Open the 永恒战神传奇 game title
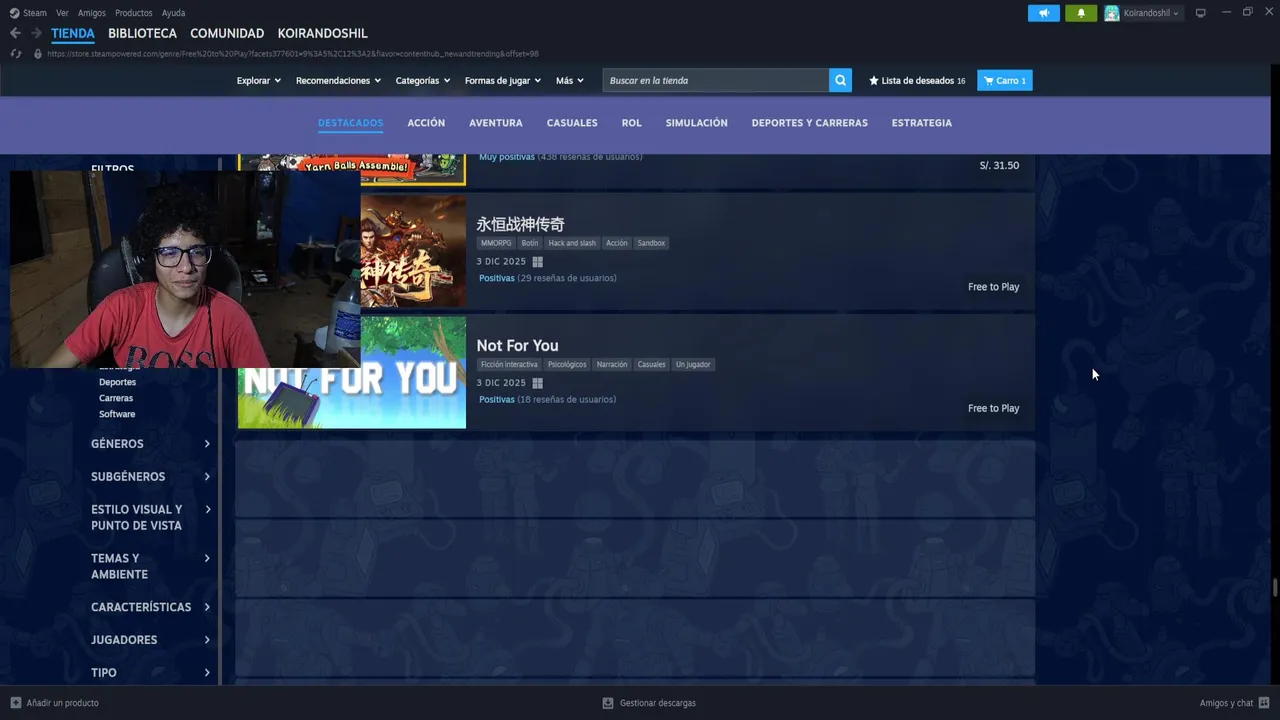Screen dimensions: 1280x720 pyautogui.click(x=521, y=224)
